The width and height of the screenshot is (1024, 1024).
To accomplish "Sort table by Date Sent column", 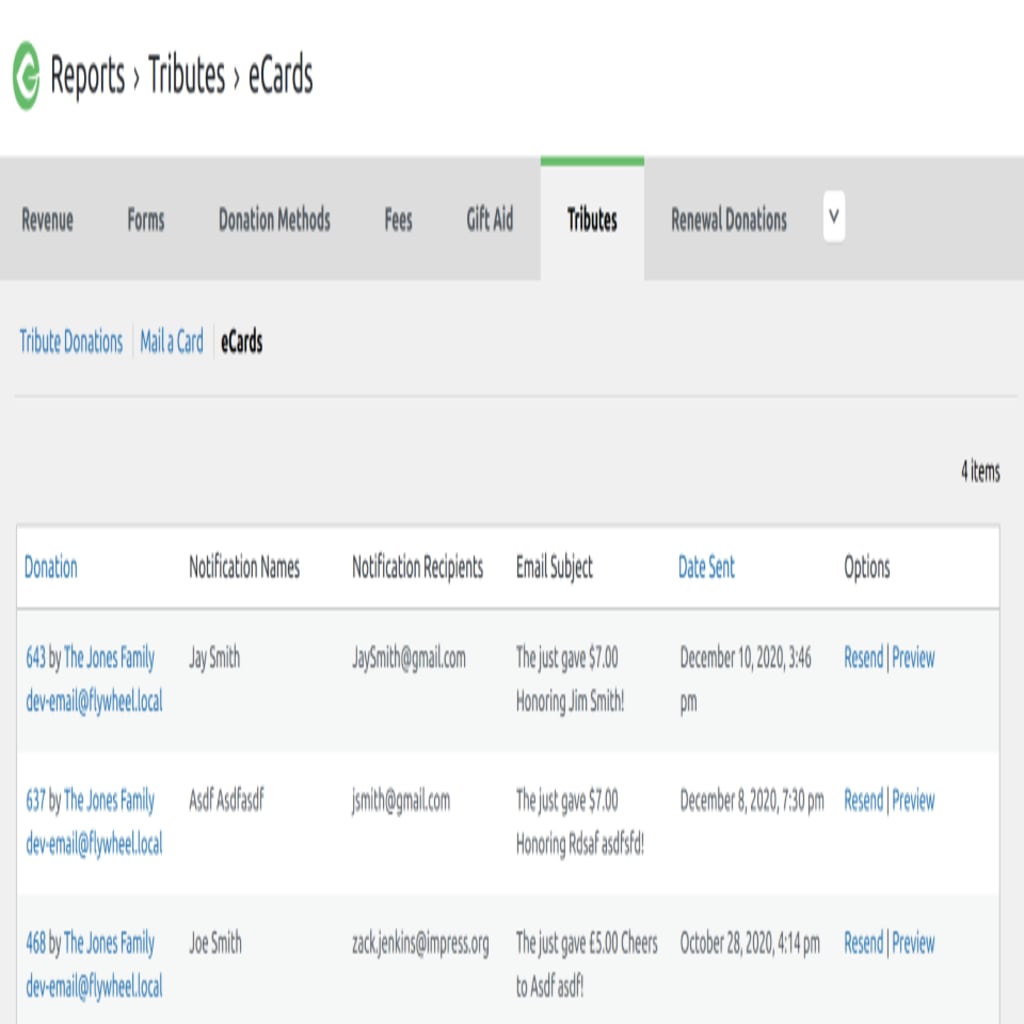I will pos(707,567).
